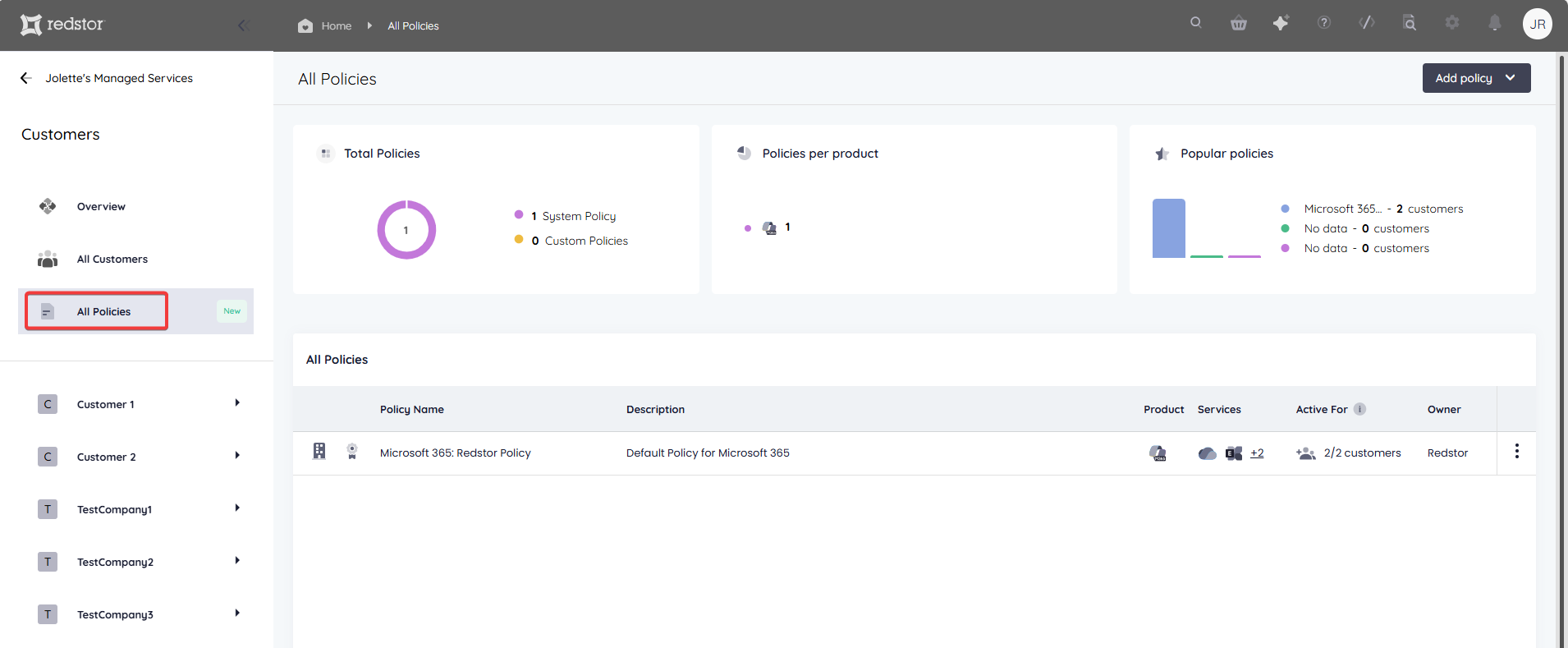Image resolution: width=1568 pixels, height=648 pixels.
Task: Click the Redstor owner cell
Action: [x=1447, y=453]
